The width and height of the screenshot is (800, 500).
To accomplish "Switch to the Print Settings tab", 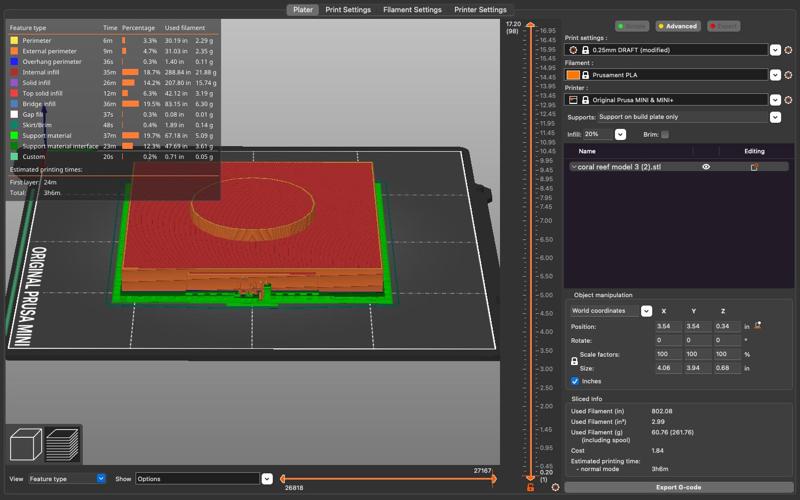I will click(347, 10).
